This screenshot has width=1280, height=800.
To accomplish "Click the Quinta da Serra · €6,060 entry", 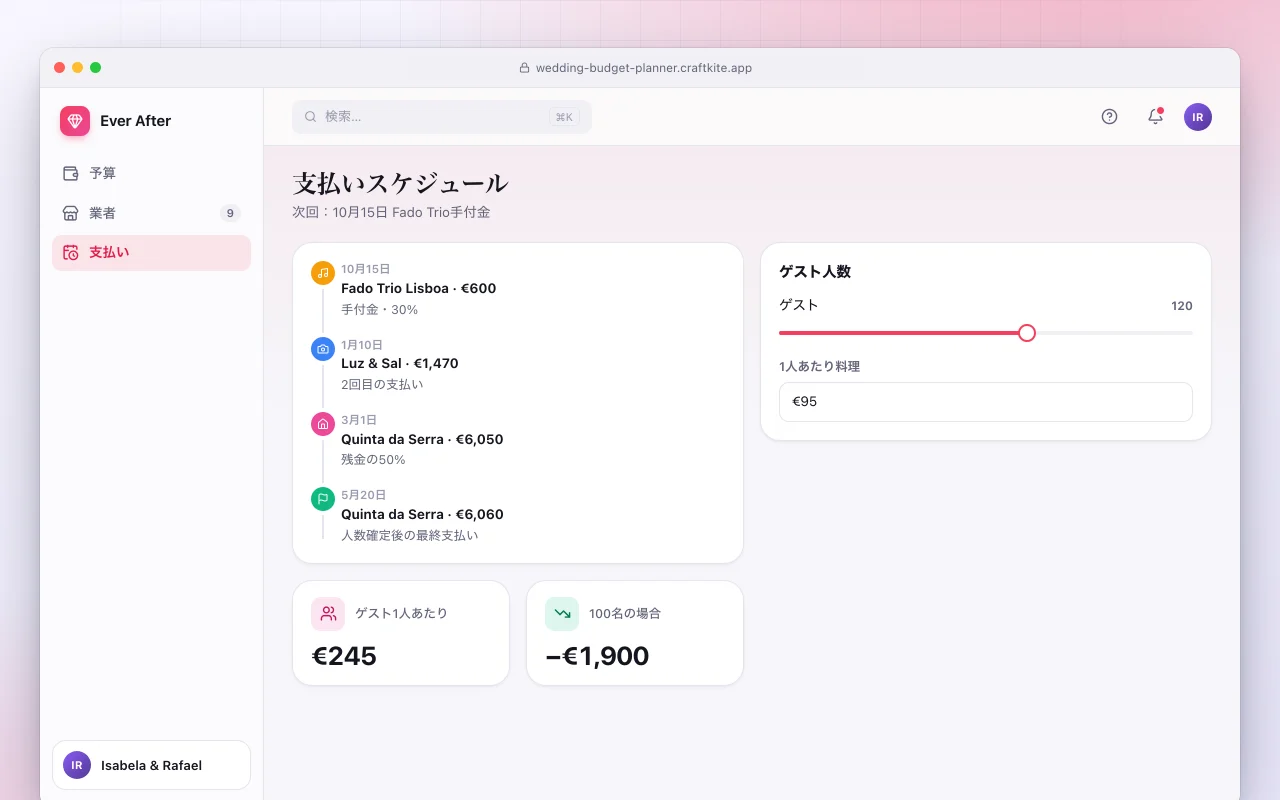I will pos(422,514).
